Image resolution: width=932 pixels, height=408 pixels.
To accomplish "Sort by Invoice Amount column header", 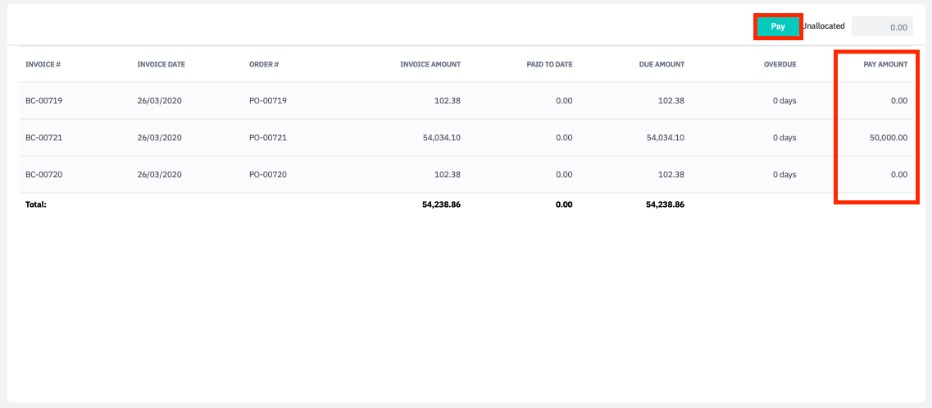I will 430,64.
